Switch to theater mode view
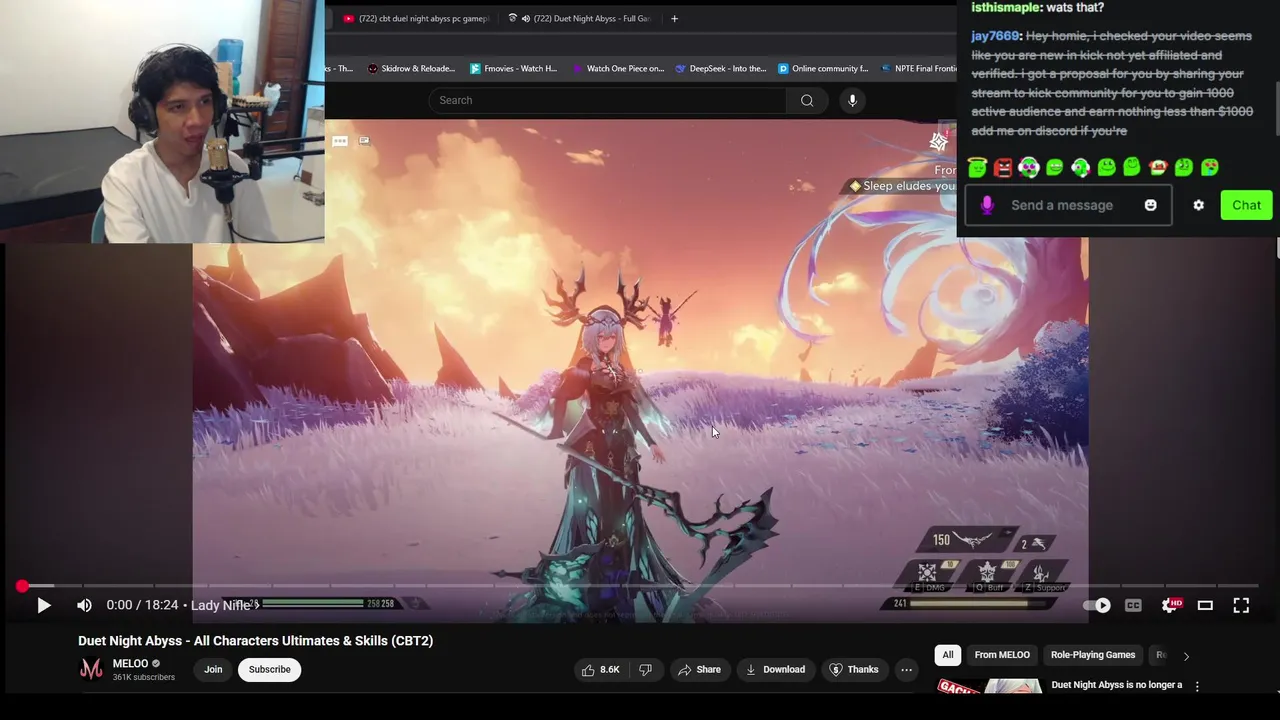 coord(1205,605)
